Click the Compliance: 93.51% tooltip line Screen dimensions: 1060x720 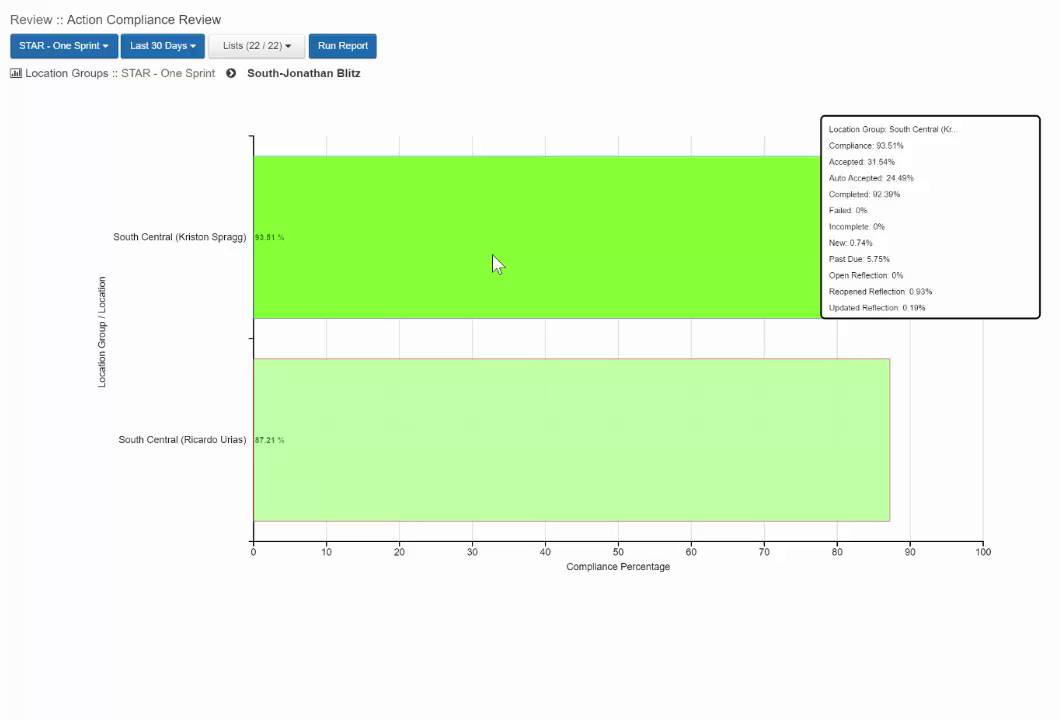(866, 146)
